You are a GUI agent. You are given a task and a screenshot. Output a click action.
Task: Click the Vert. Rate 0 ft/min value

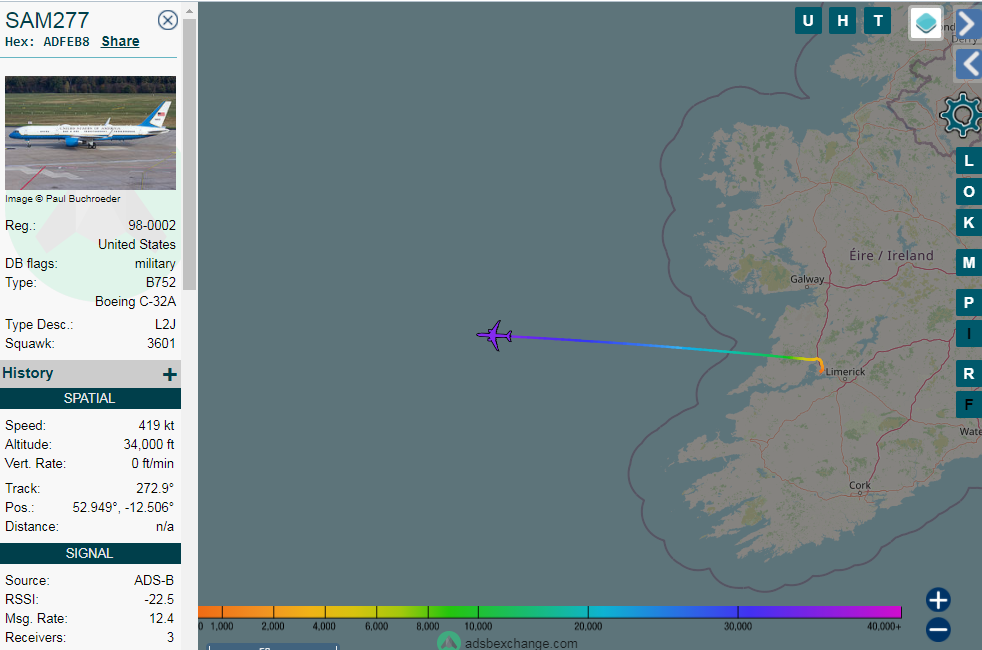(152, 463)
